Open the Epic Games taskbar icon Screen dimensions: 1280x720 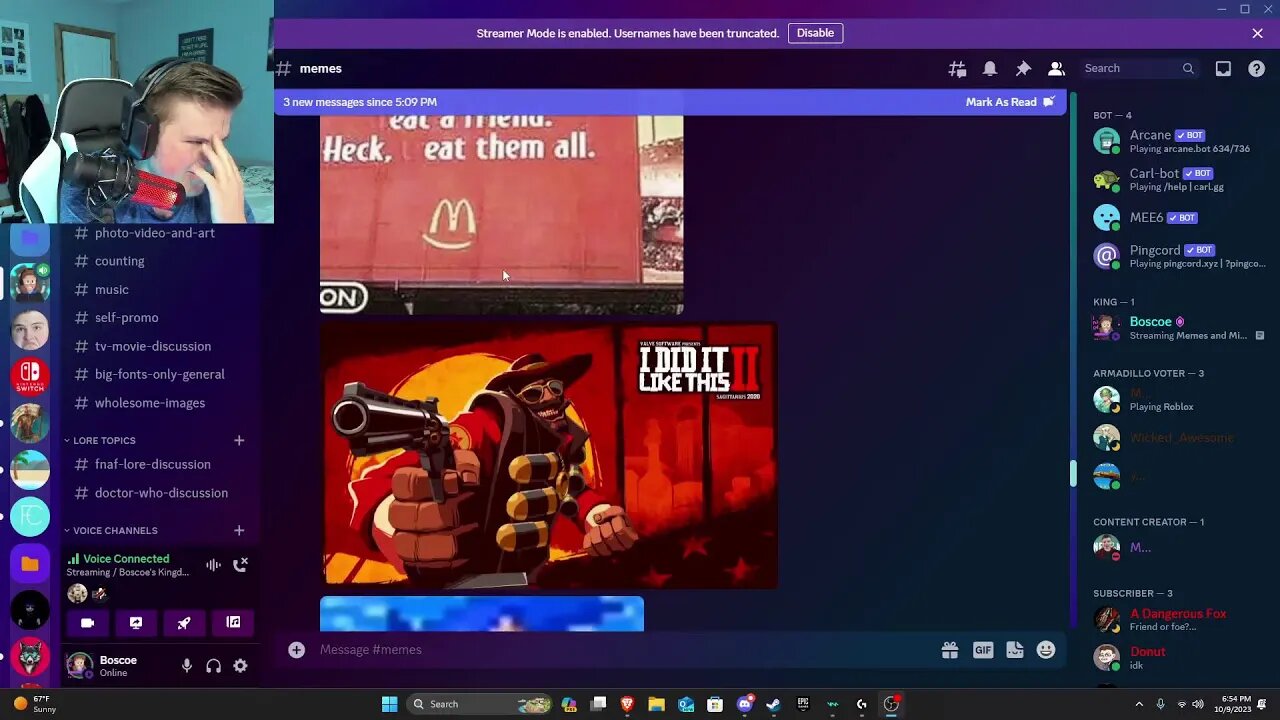click(803, 704)
